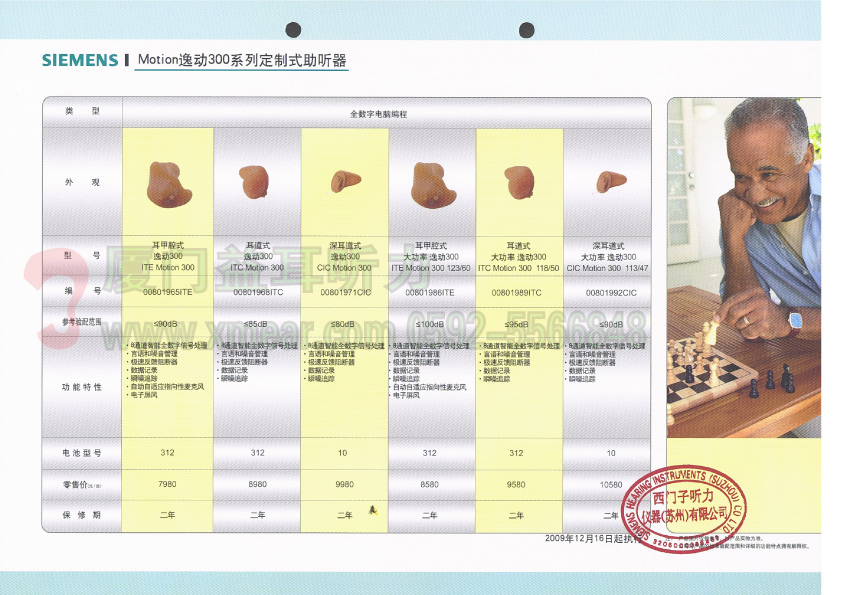The height and width of the screenshot is (595, 842).
Task: Click the hearing aid image above 00801986ITE
Action: coord(433,185)
